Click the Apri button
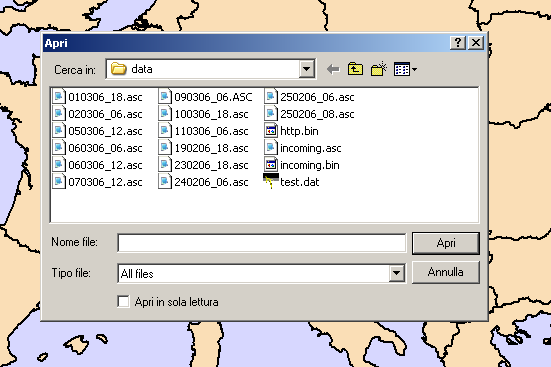This screenshot has width=551, height=367. 446,243
